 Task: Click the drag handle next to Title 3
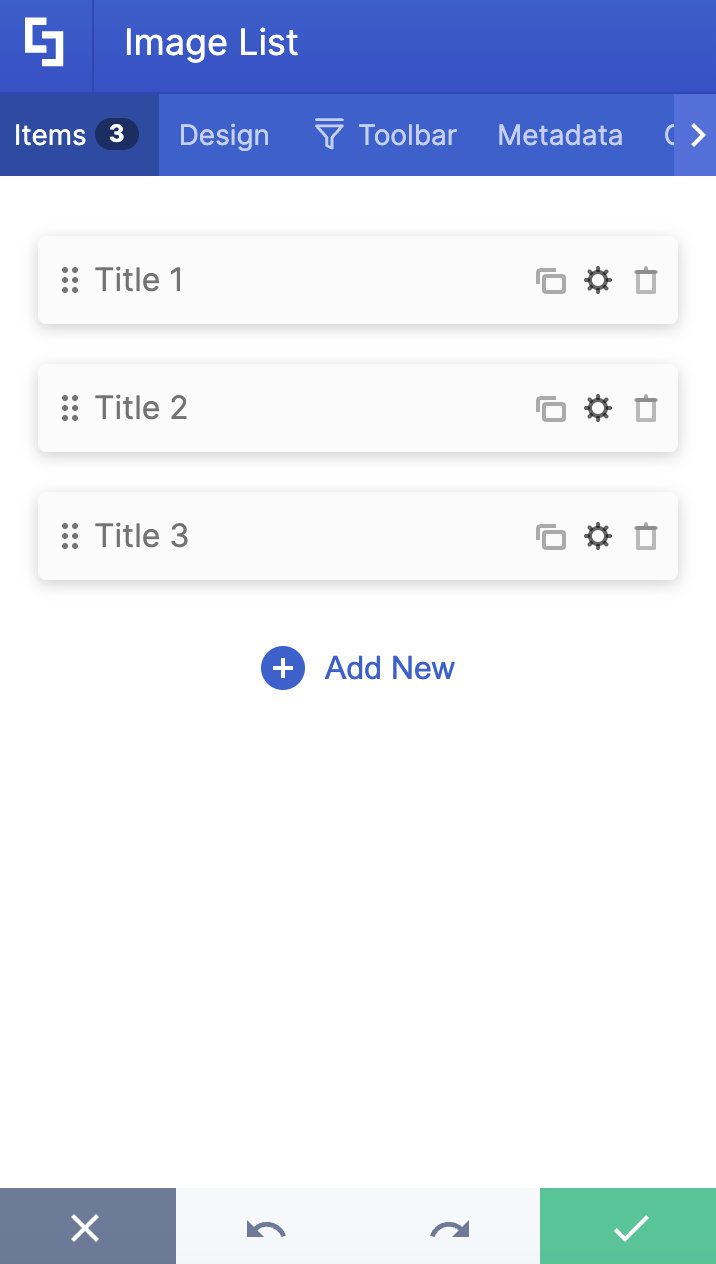point(70,536)
